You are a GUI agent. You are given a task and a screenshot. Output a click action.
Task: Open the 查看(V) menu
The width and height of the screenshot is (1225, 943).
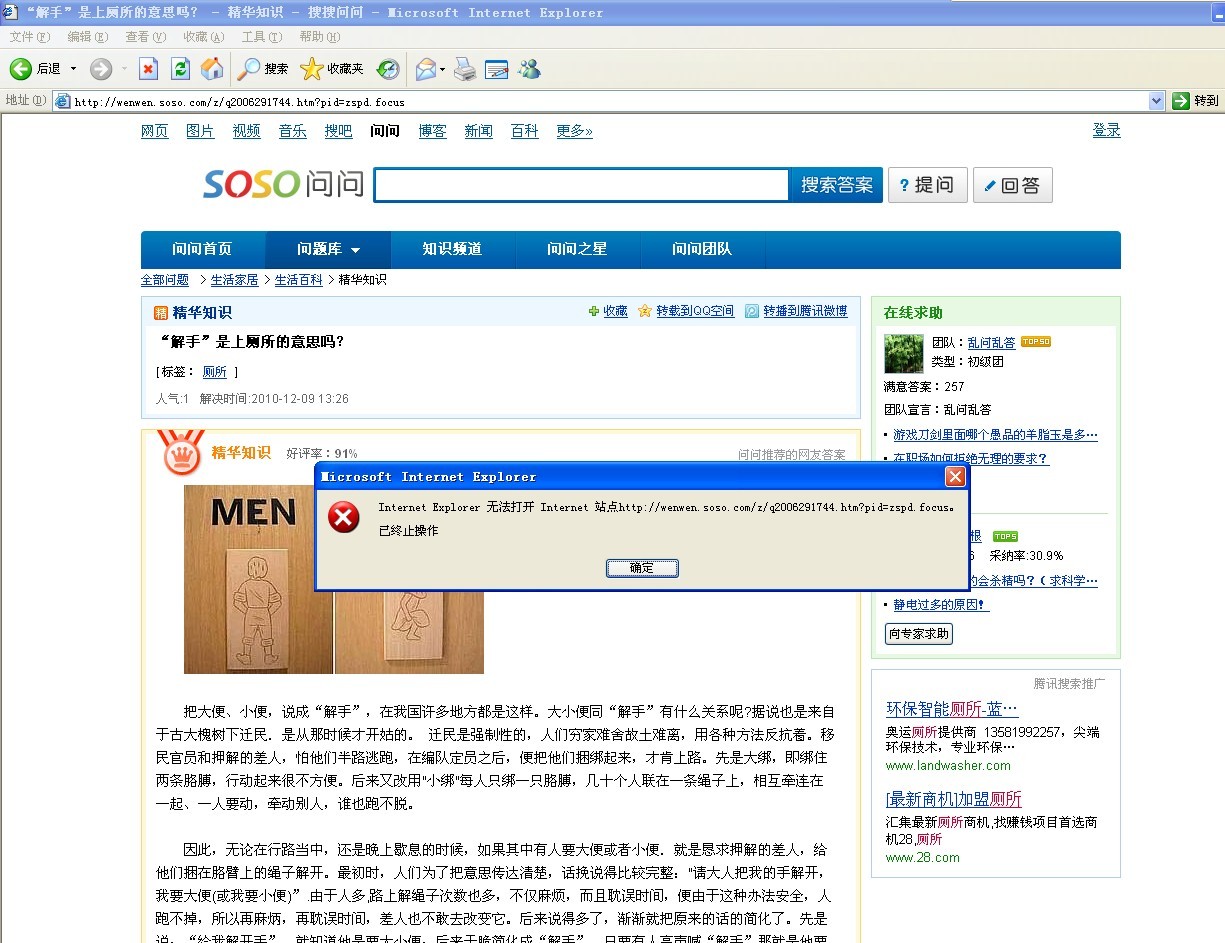pos(145,37)
